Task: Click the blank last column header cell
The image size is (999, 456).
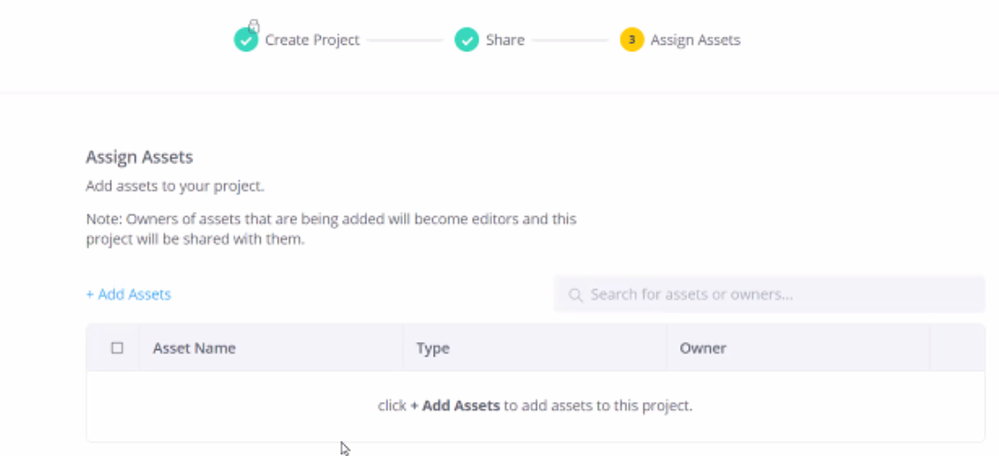Action: tap(957, 348)
